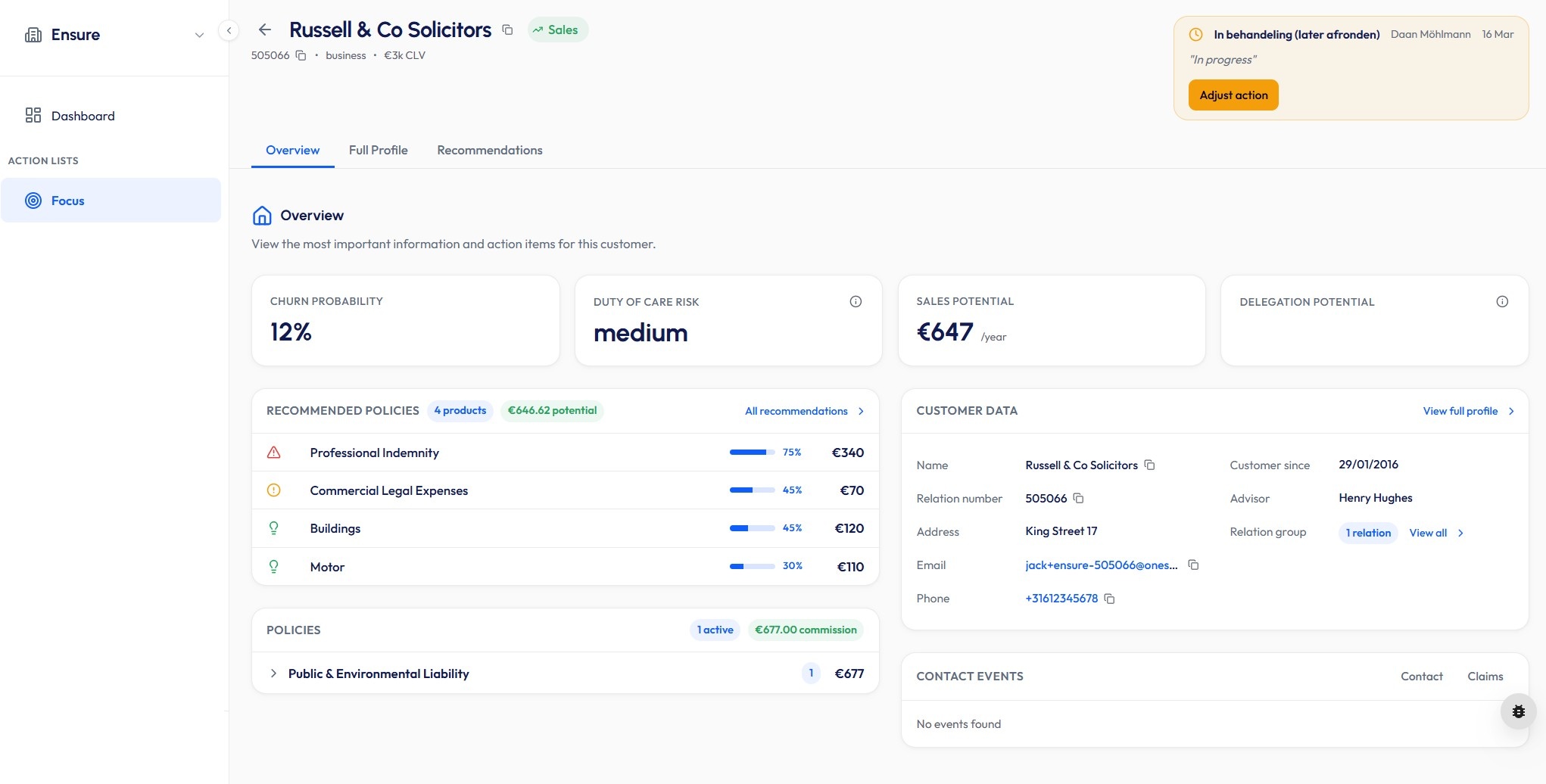Copy the relation number 505066
Screen dimensions: 1546x784
[301, 55]
